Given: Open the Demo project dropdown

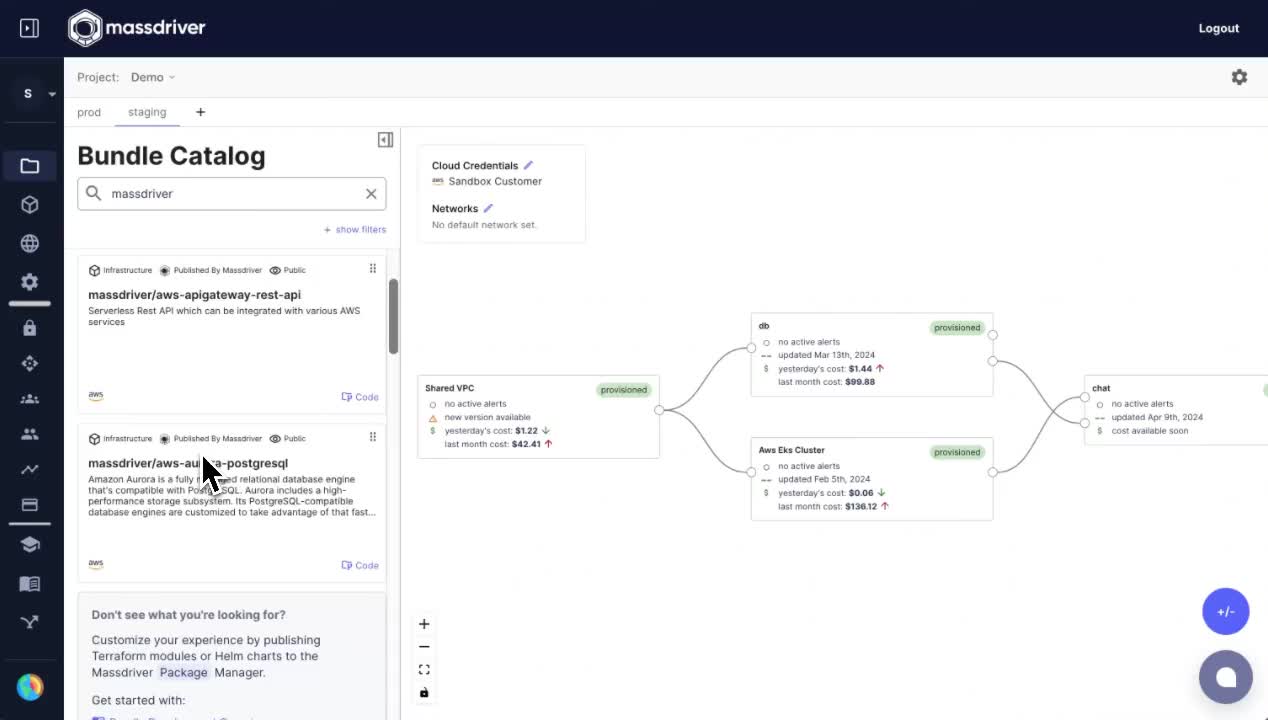Looking at the screenshot, I should pyautogui.click(x=153, y=77).
